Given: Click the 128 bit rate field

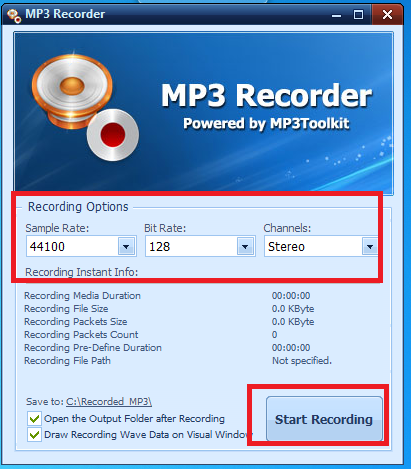Looking at the screenshot, I should pyautogui.click(x=200, y=246).
